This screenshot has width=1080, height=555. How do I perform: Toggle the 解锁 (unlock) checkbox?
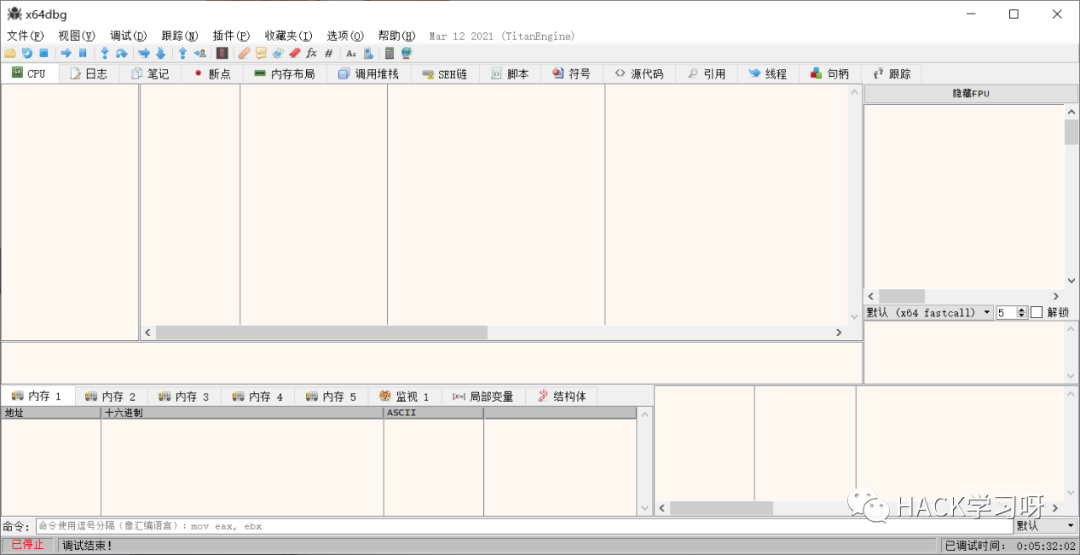click(x=1036, y=312)
